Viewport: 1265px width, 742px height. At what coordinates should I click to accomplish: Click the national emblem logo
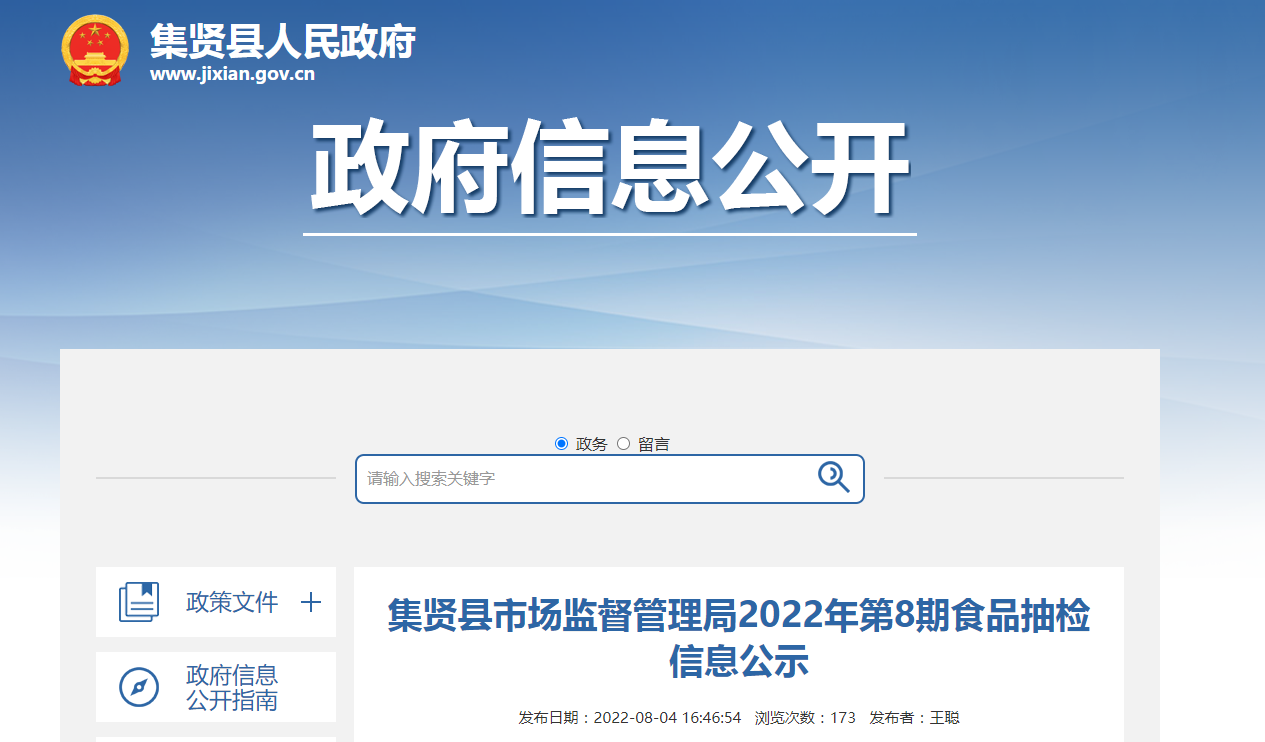95,50
